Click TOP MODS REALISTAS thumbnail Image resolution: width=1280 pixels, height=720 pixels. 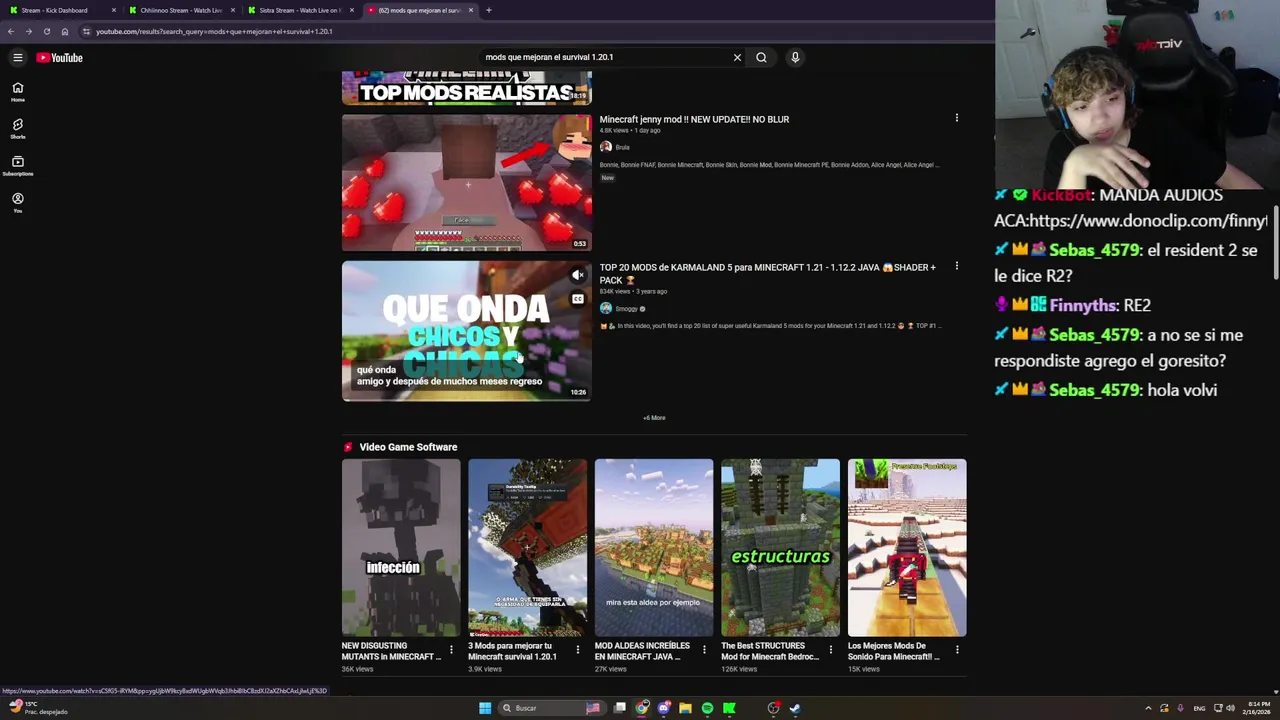(466, 88)
